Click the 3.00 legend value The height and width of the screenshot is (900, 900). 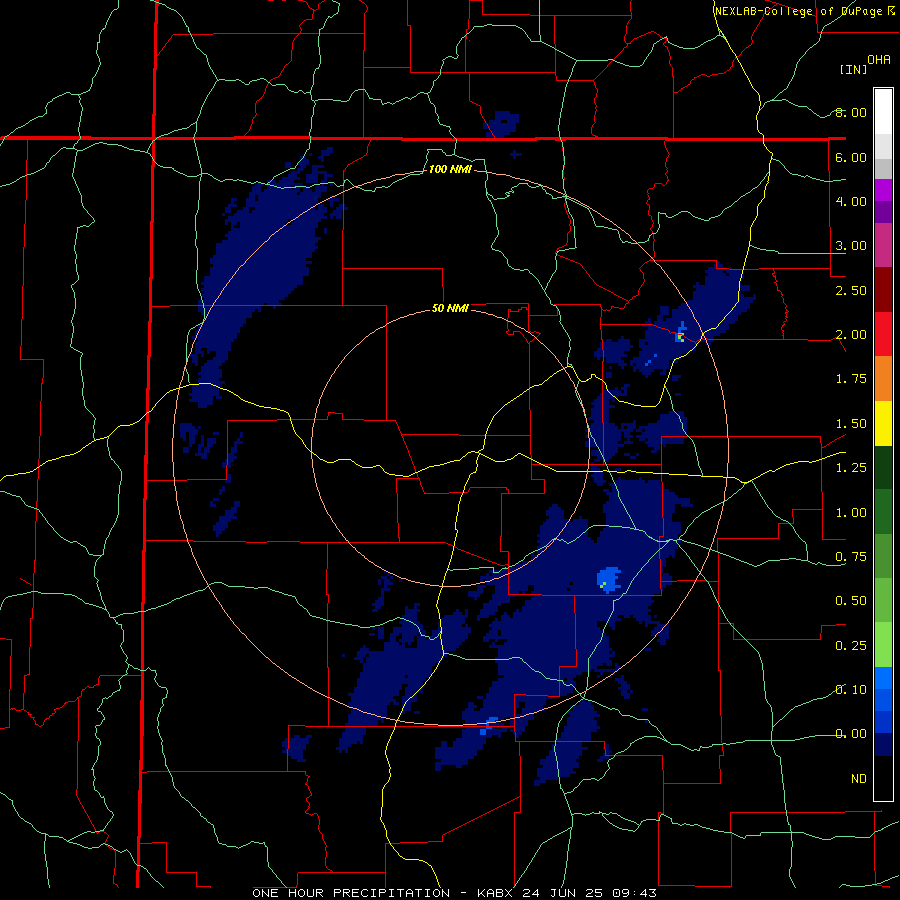tap(851, 246)
